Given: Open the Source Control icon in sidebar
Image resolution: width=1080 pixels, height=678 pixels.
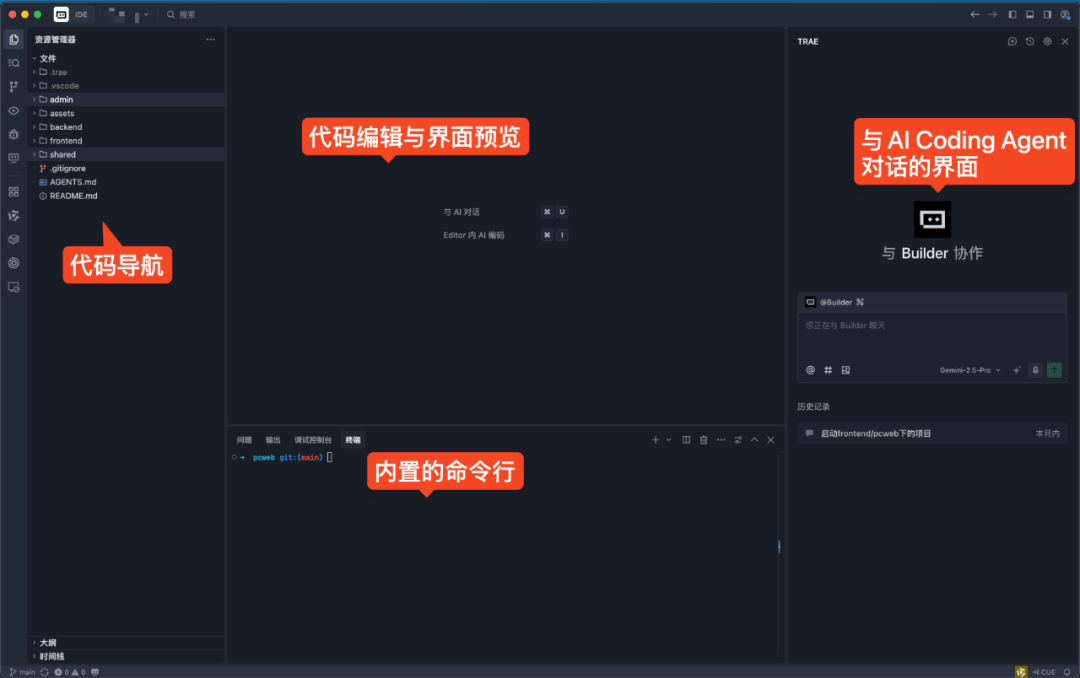Looking at the screenshot, I should pyautogui.click(x=14, y=86).
